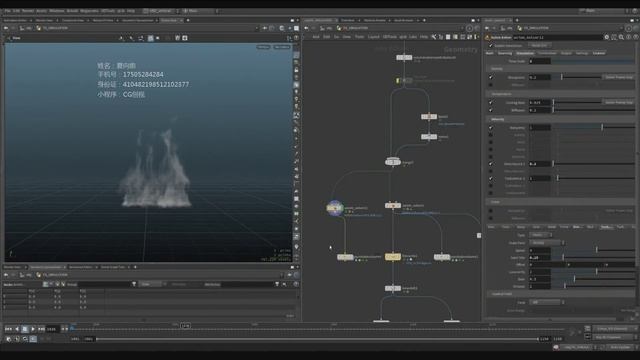The height and width of the screenshot is (360, 640).
Task: Select the circular highlighted node in network
Action: [x=335, y=208]
